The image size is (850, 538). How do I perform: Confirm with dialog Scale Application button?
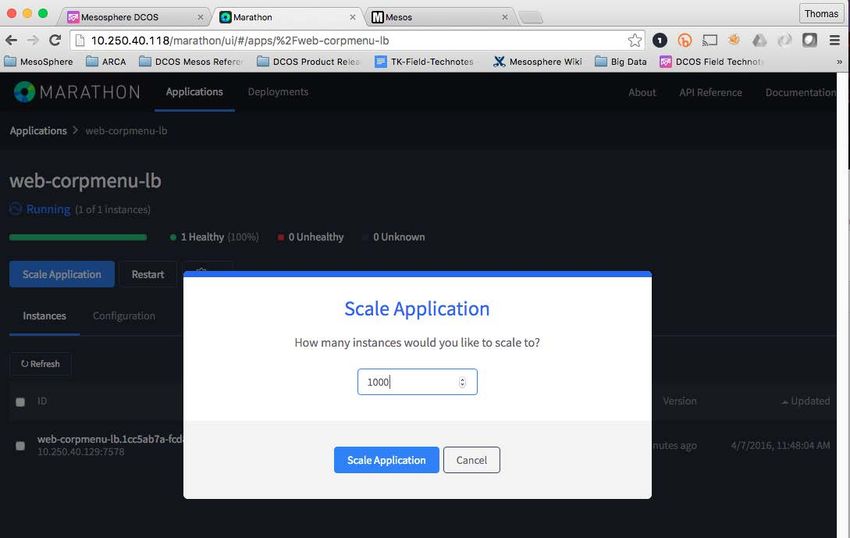pos(387,460)
